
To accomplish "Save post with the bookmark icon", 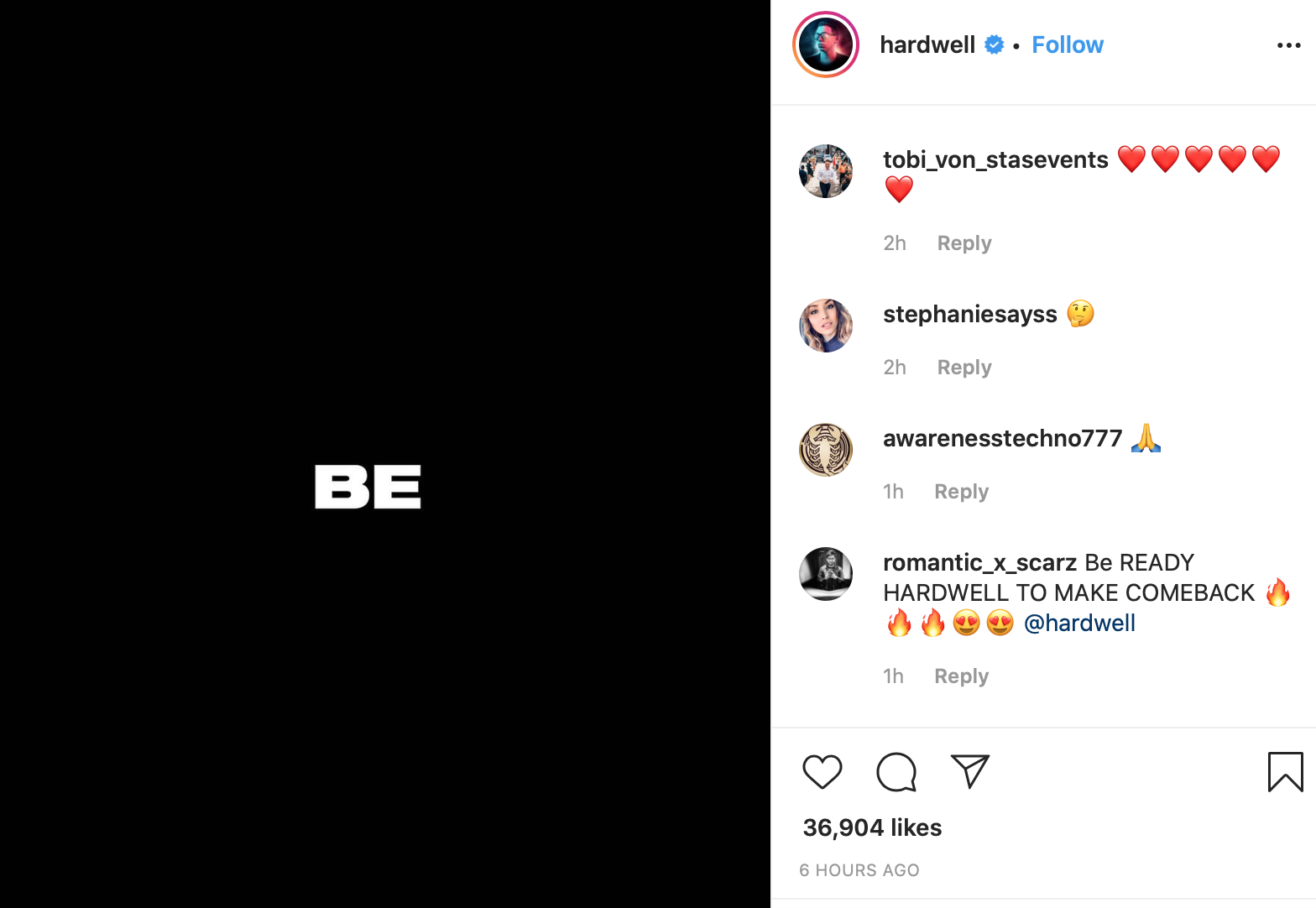I will point(1285,772).
